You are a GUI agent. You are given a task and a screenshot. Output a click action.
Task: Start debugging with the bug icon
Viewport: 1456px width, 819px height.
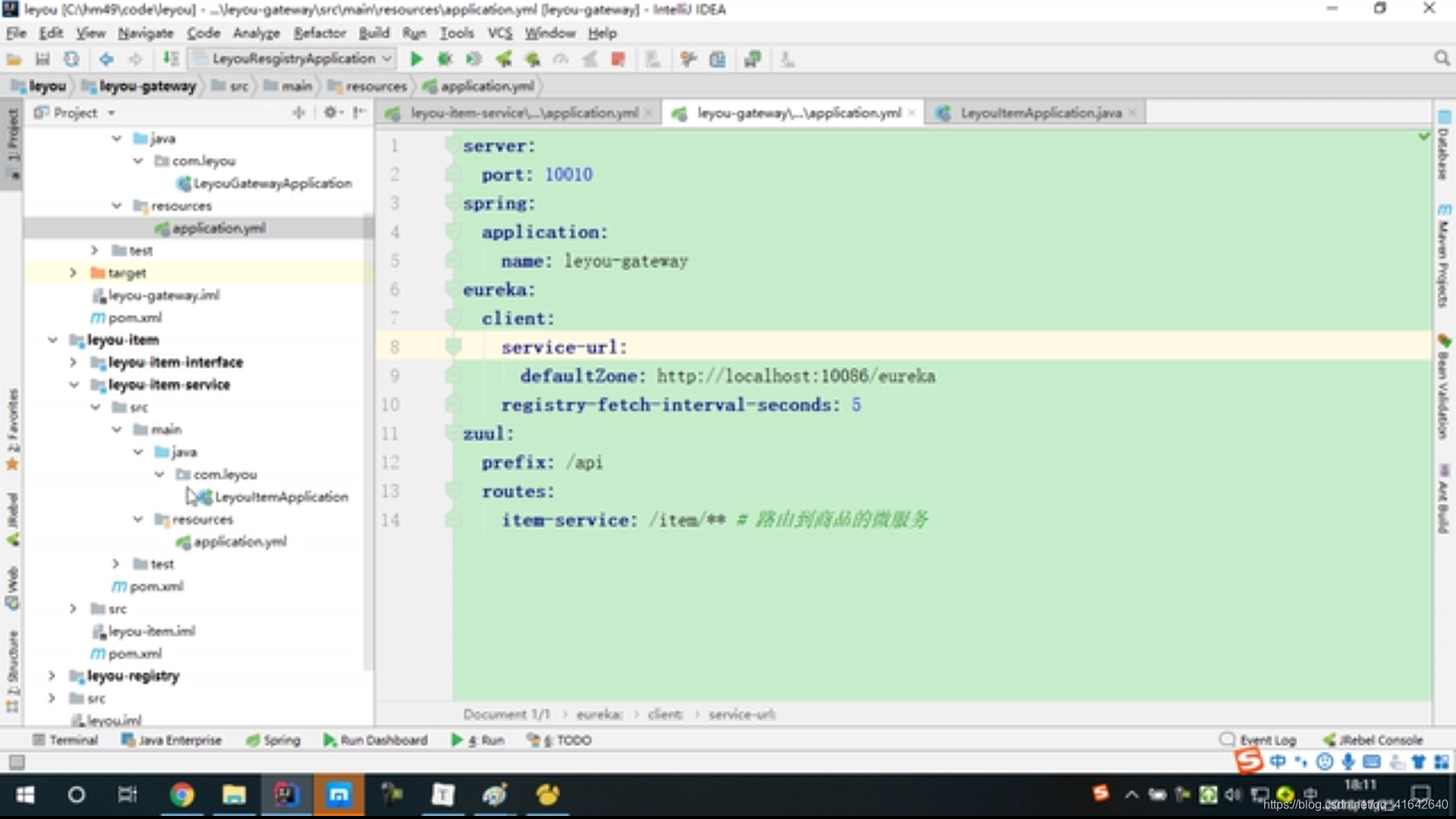(445, 59)
